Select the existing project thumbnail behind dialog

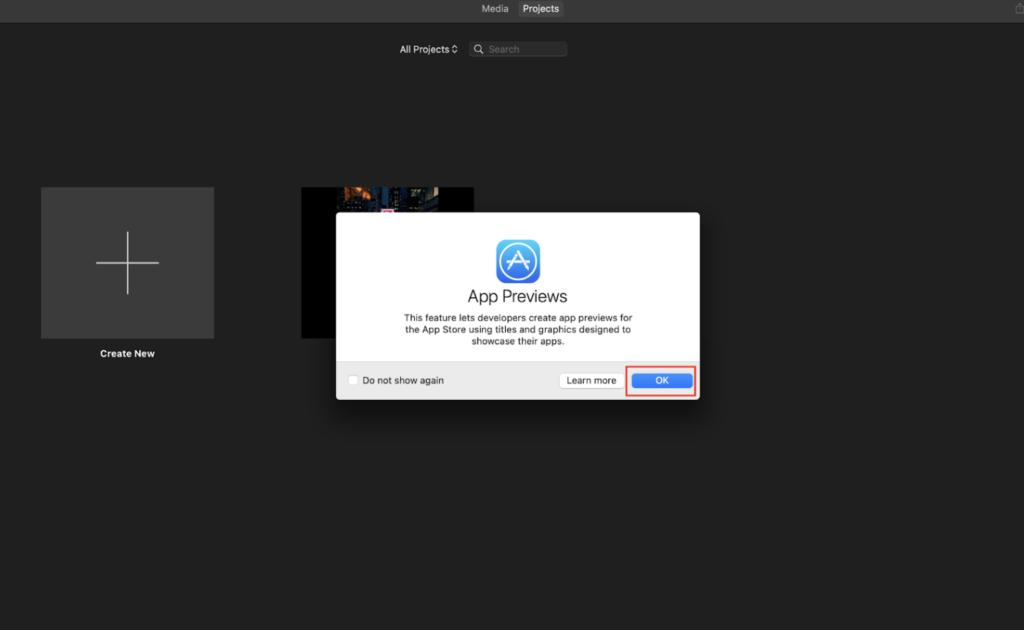[388, 199]
